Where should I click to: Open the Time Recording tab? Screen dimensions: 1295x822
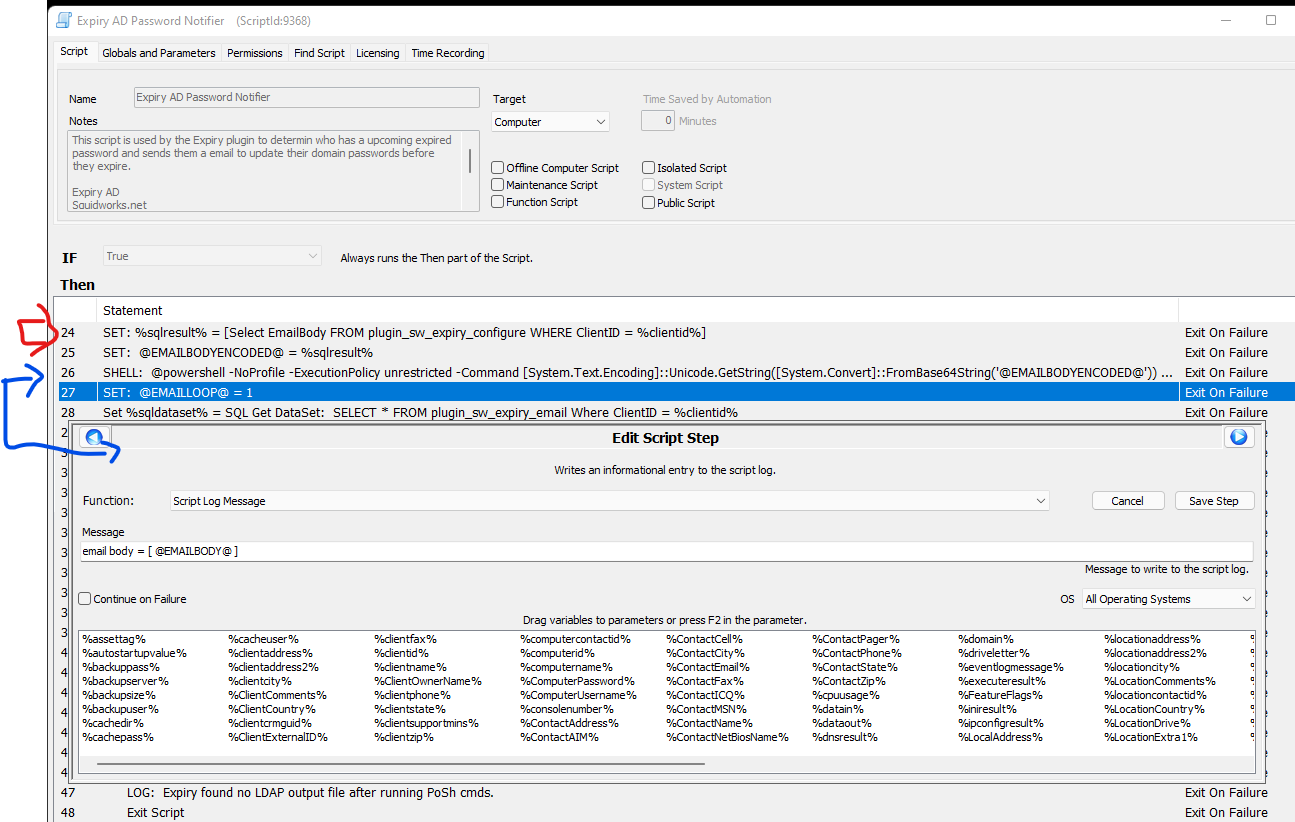[447, 53]
